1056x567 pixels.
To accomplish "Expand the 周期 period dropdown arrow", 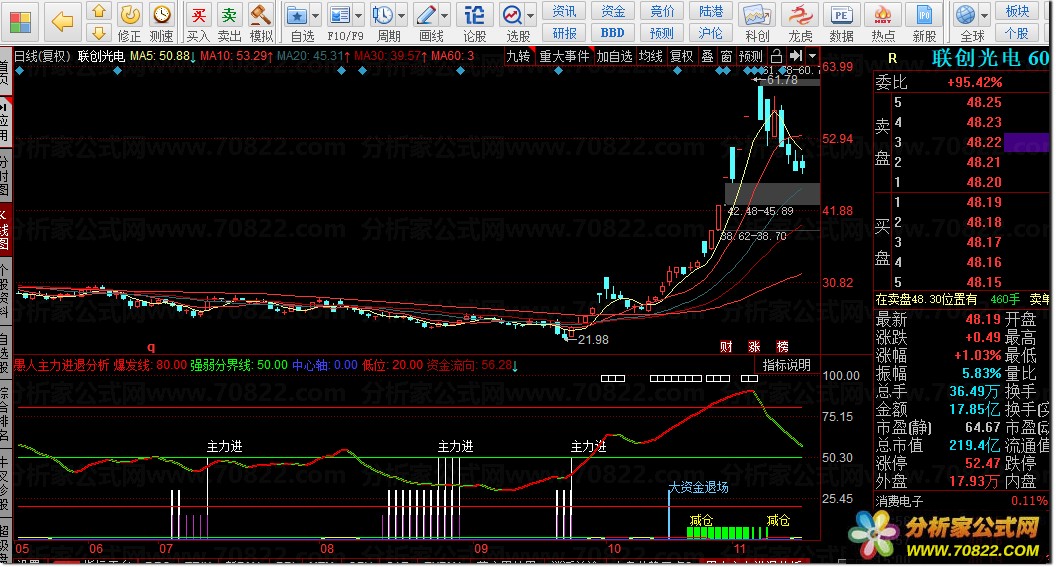I will point(402,15).
